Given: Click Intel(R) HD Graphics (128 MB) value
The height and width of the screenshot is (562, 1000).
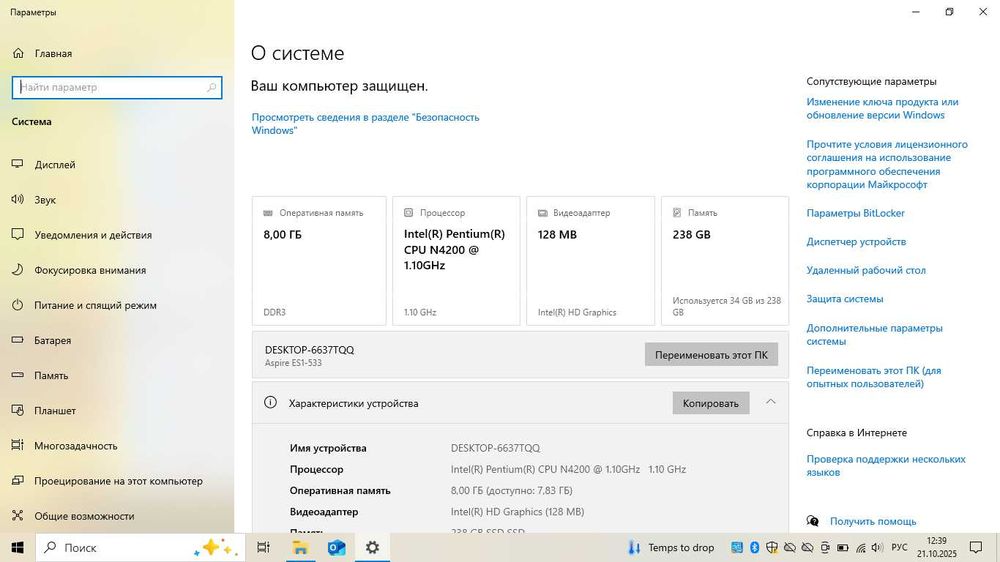Looking at the screenshot, I should click(x=517, y=512).
